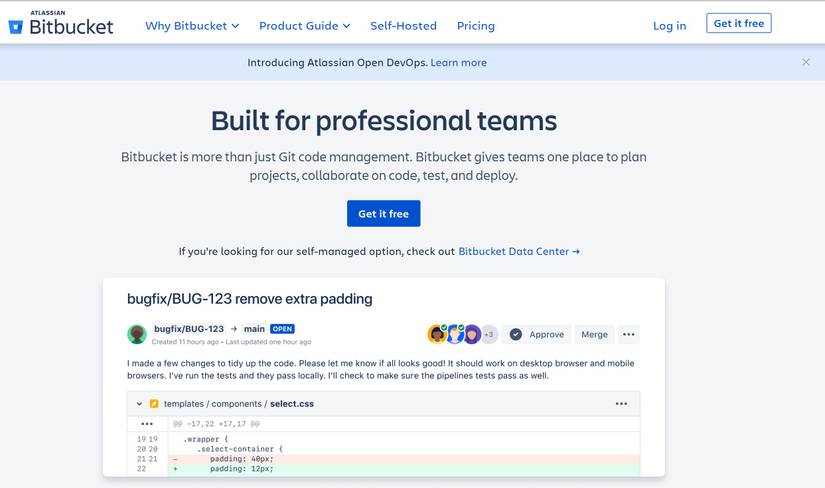Open the Why Bitbucket dropdown menu
The width and height of the screenshot is (825, 488).
click(x=192, y=26)
